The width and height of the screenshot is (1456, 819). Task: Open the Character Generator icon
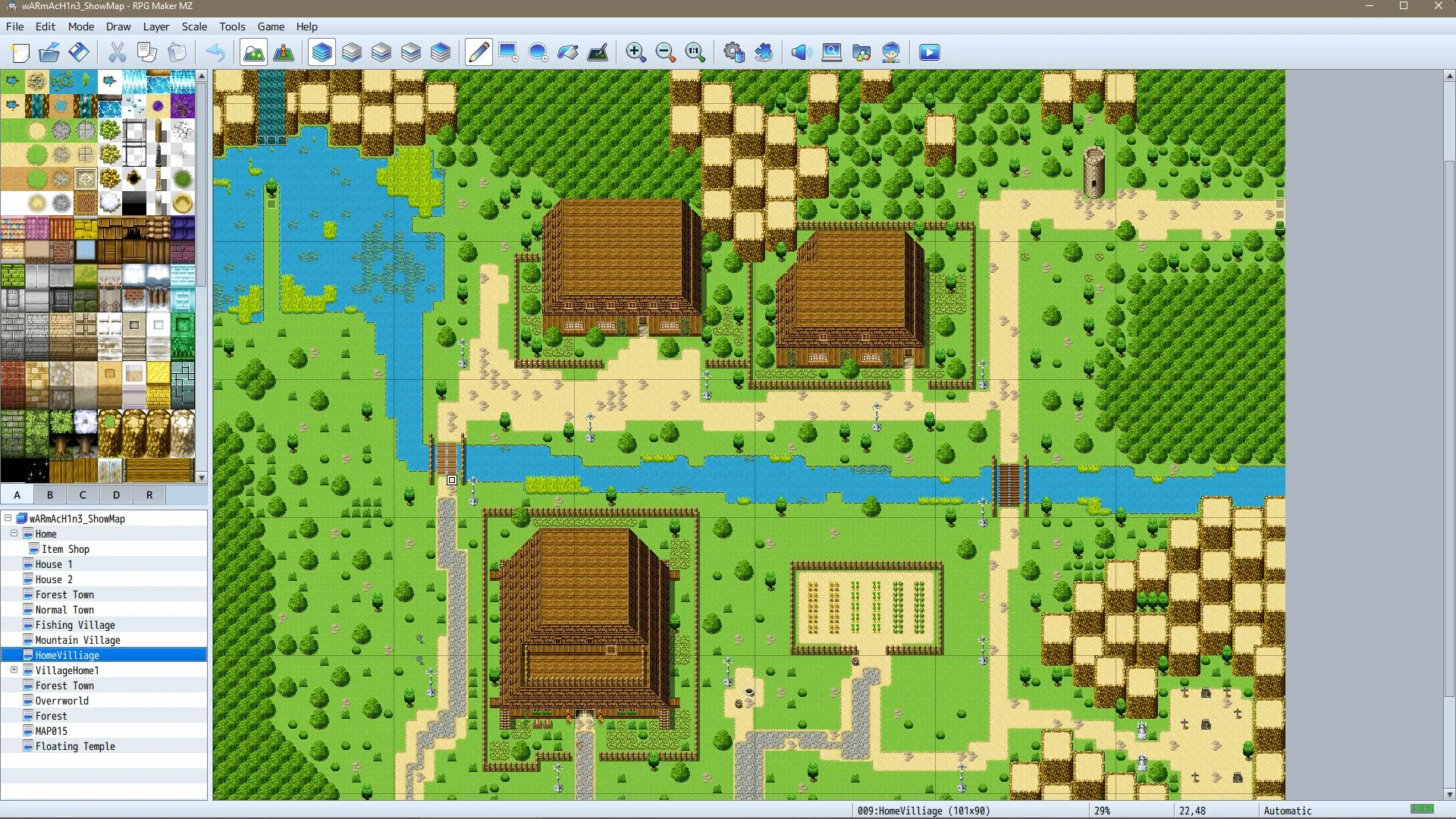pyautogui.click(x=891, y=52)
